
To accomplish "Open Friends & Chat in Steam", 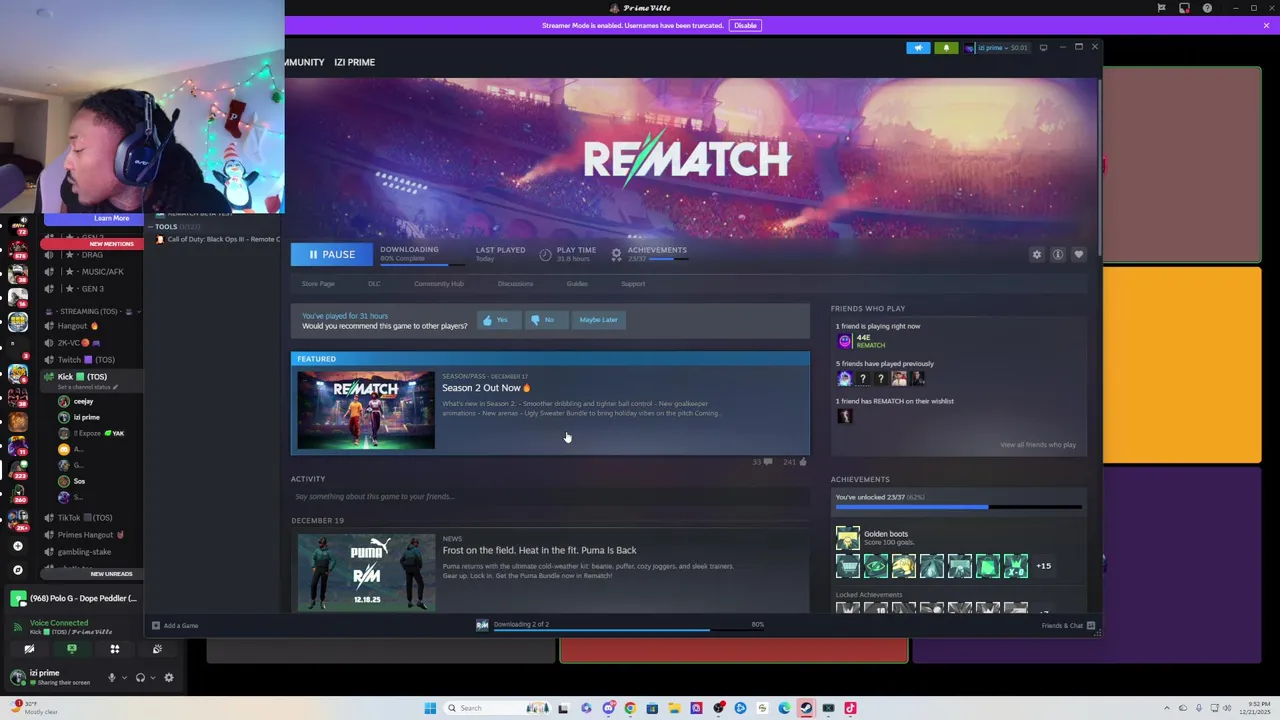I will pyautogui.click(x=1069, y=626).
